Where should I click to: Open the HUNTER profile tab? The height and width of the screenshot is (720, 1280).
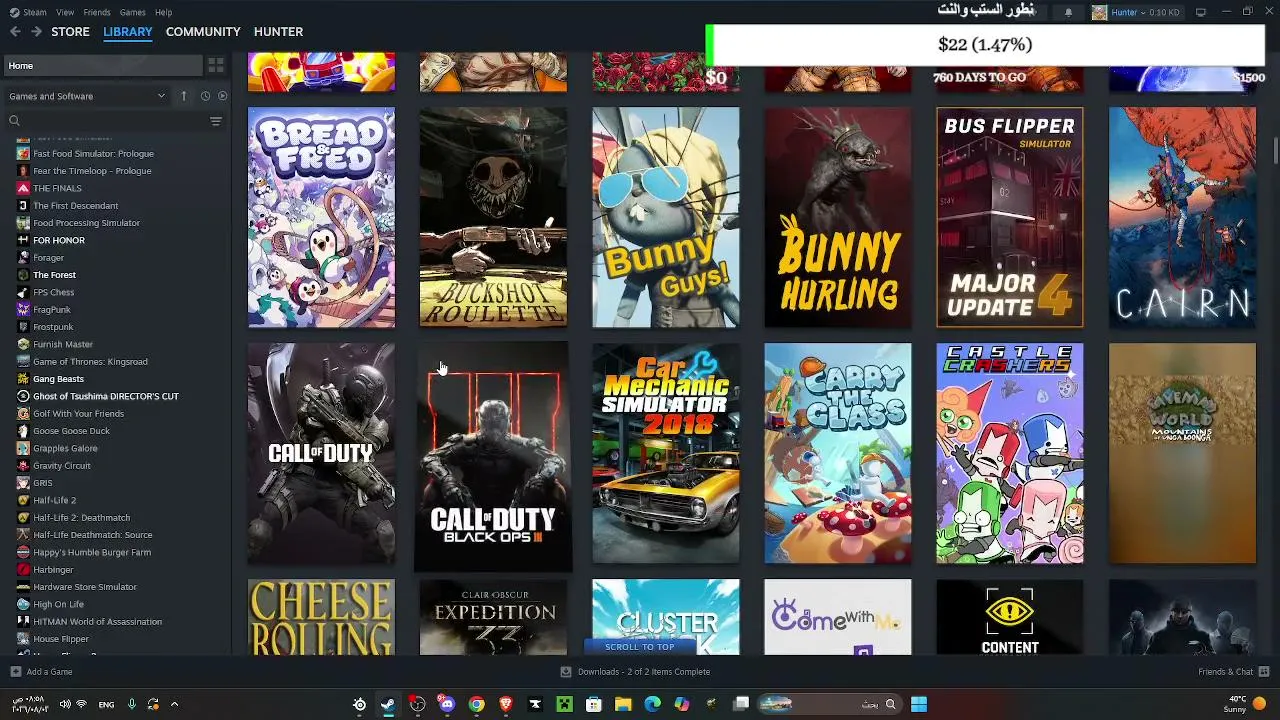pos(278,32)
